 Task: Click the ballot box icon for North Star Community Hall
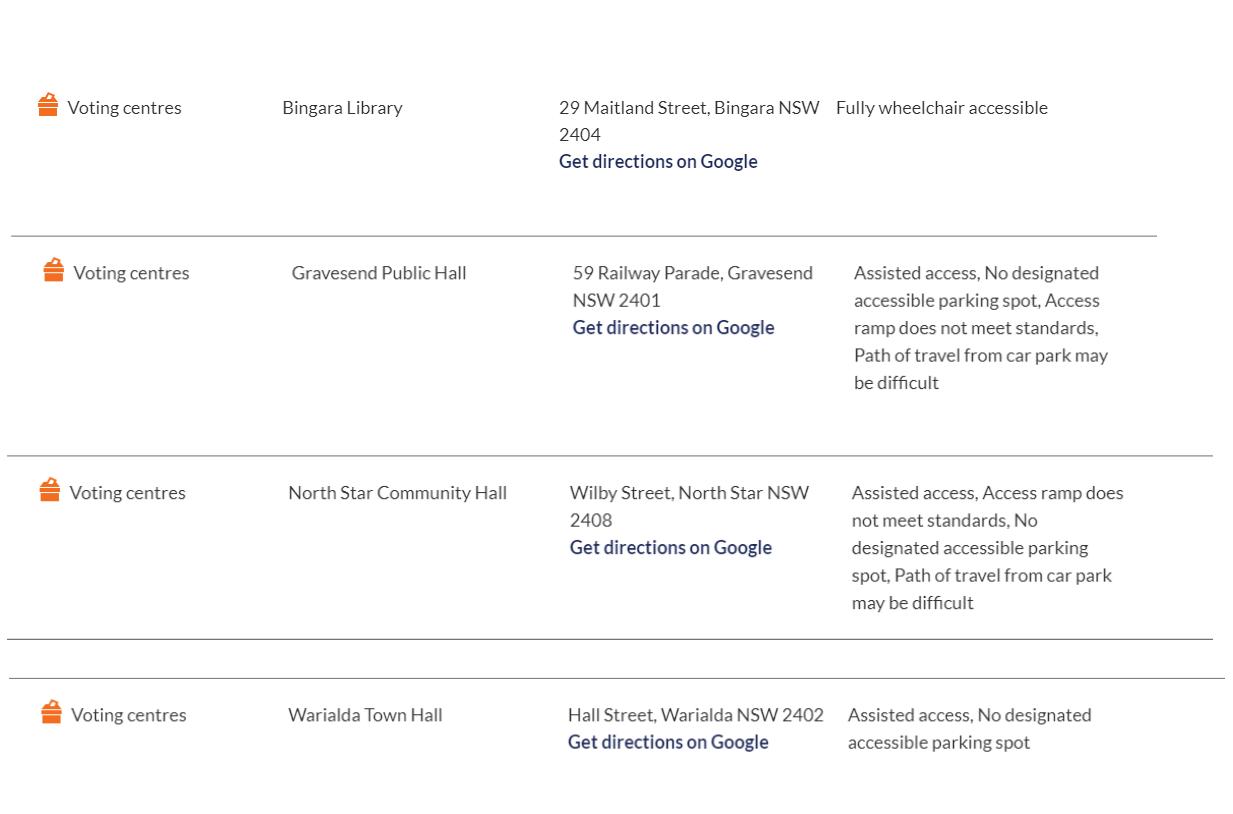[x=50, y=490]
